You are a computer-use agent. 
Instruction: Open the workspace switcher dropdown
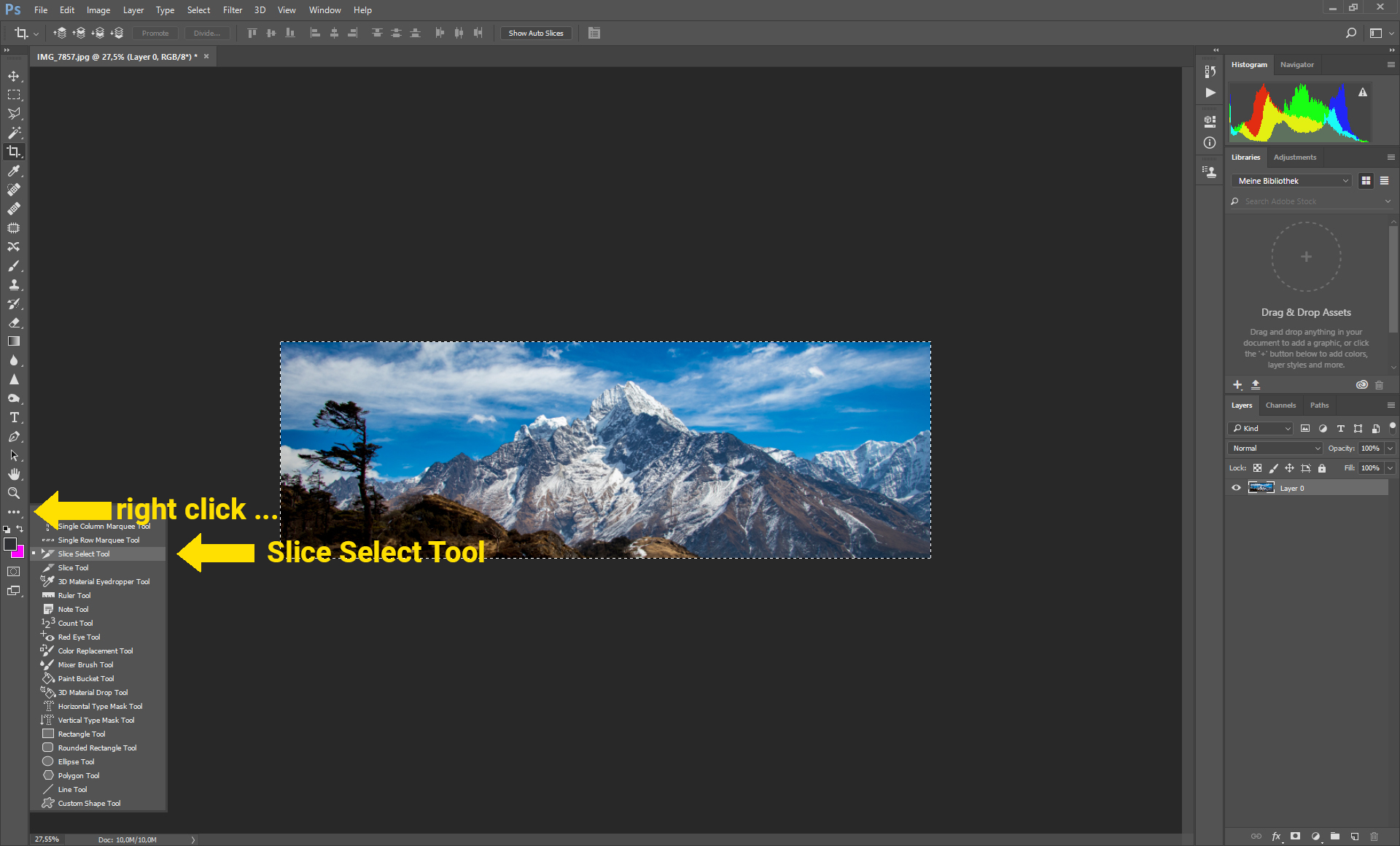(x=1380, y=33)
